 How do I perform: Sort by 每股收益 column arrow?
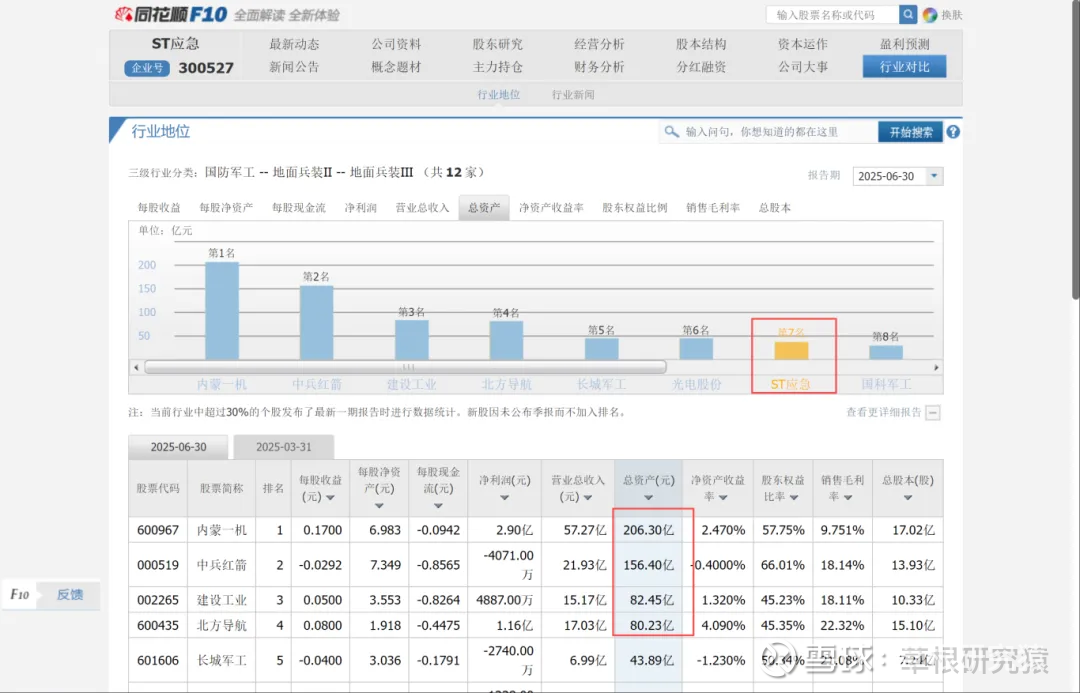tap(331, 498)
